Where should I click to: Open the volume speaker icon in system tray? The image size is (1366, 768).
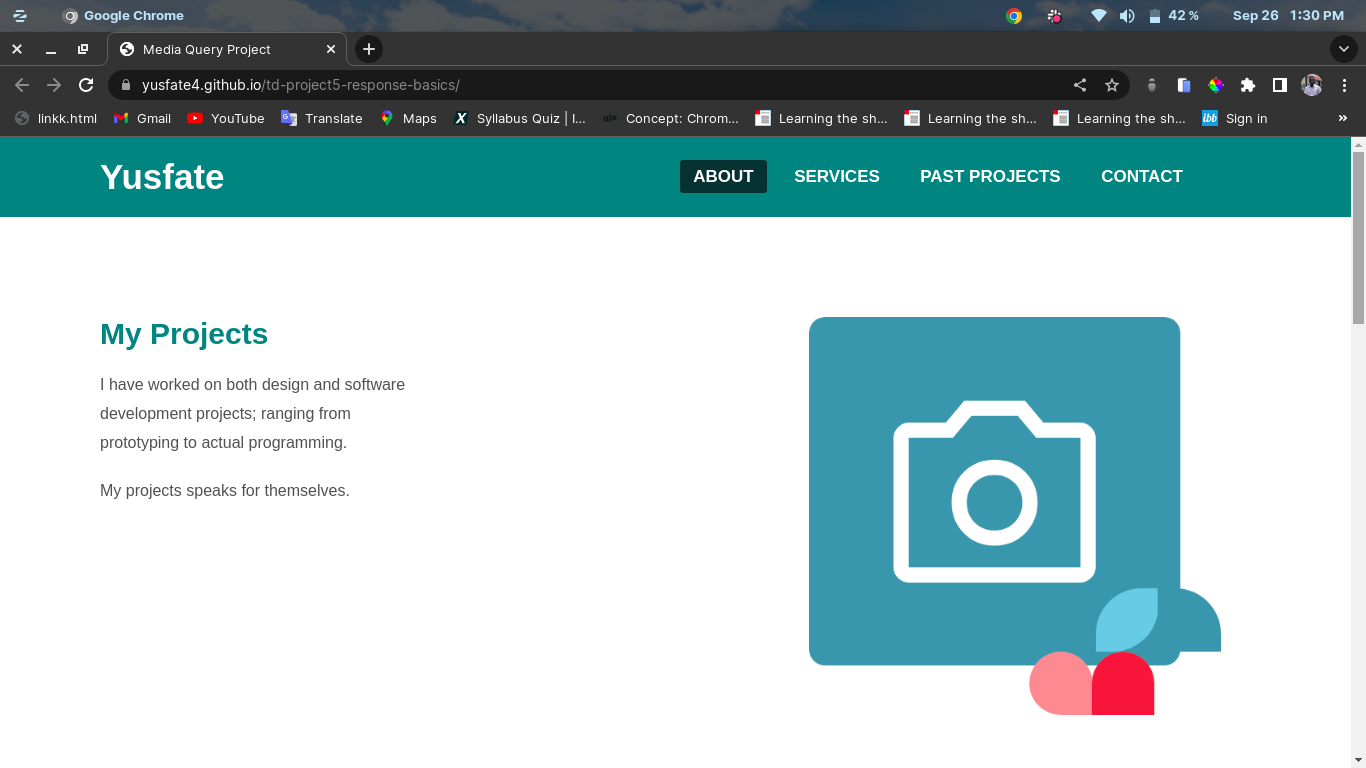[1127, 15]
